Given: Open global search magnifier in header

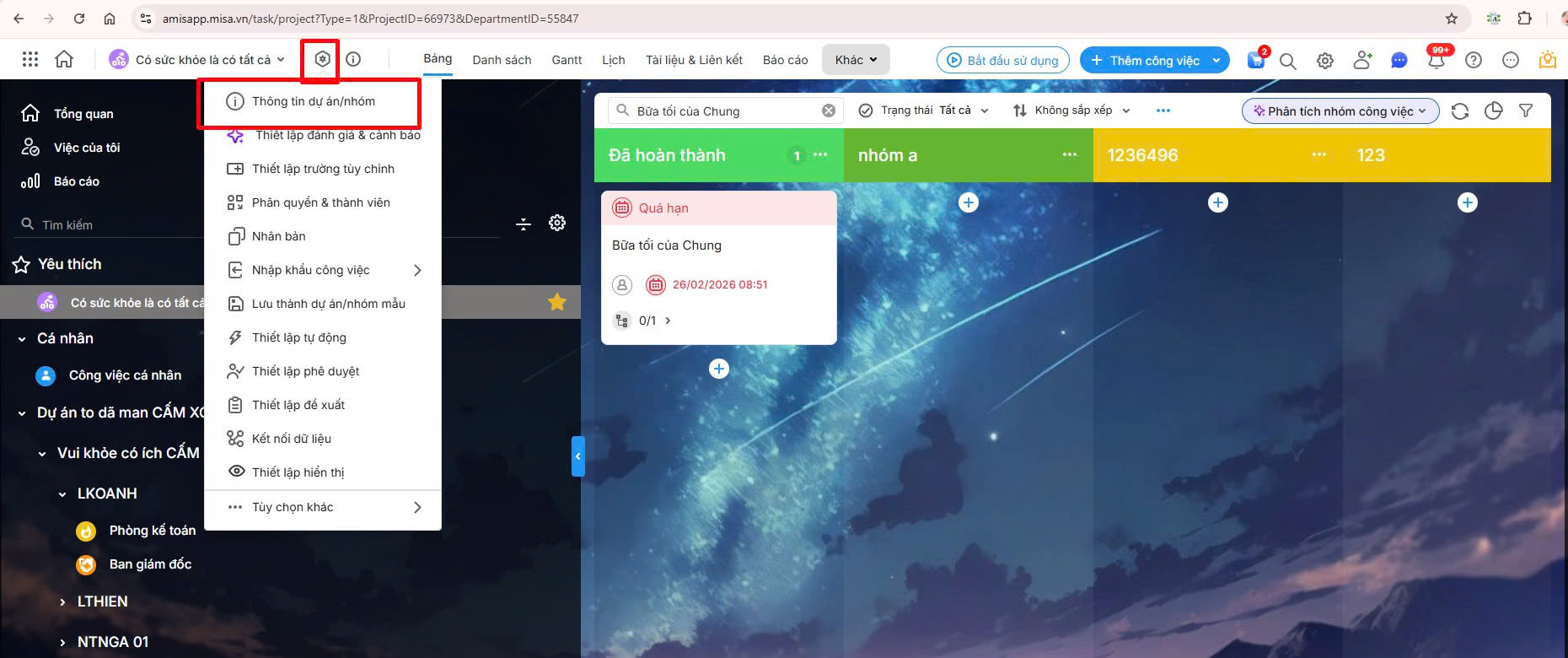Looking at the screenshot, I should [1288, 61].
